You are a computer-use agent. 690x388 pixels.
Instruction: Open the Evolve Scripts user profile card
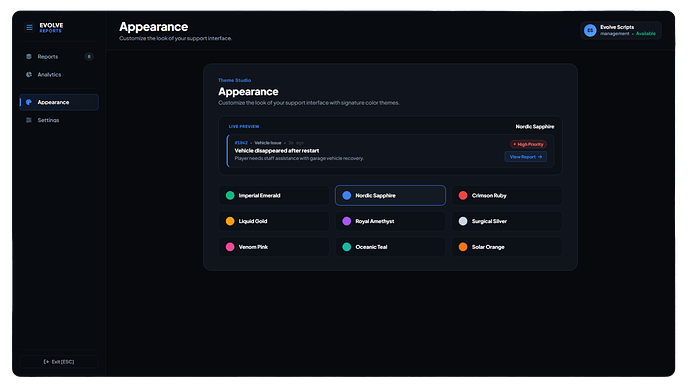[620, 30]
